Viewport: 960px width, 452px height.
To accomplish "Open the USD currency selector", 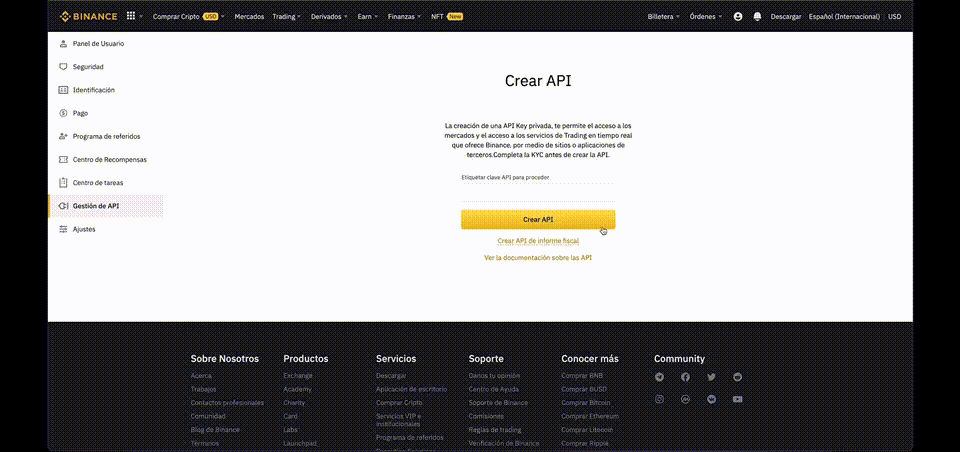I will coord(894,17).
